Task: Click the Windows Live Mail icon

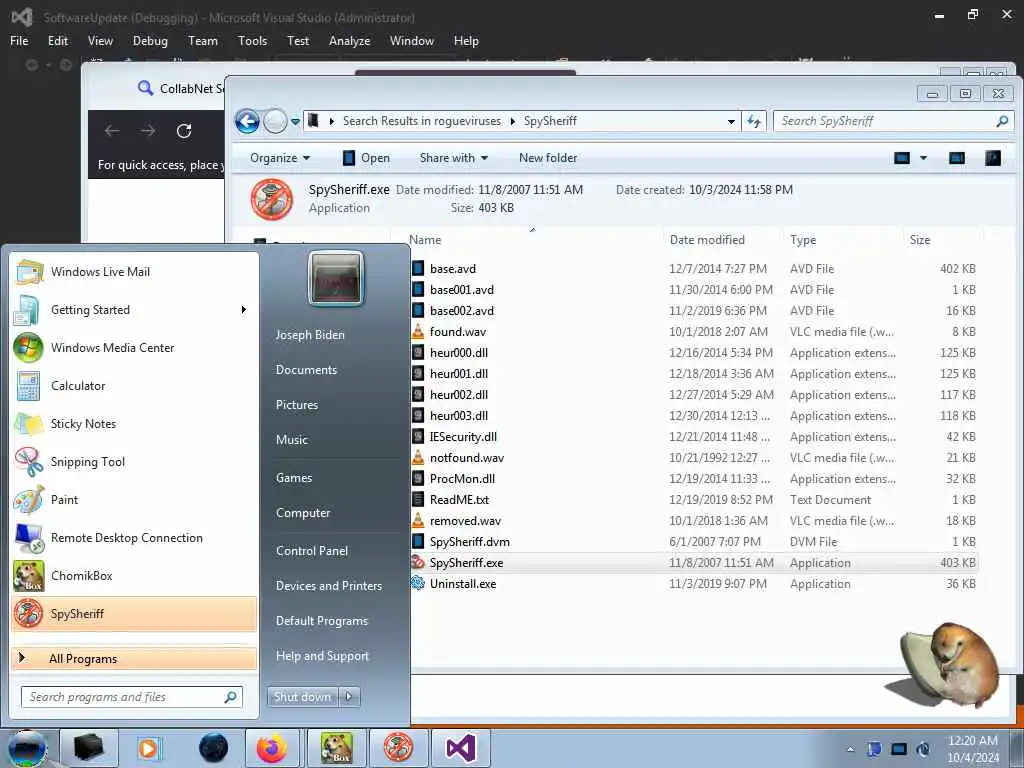Action: click(29, 272)
